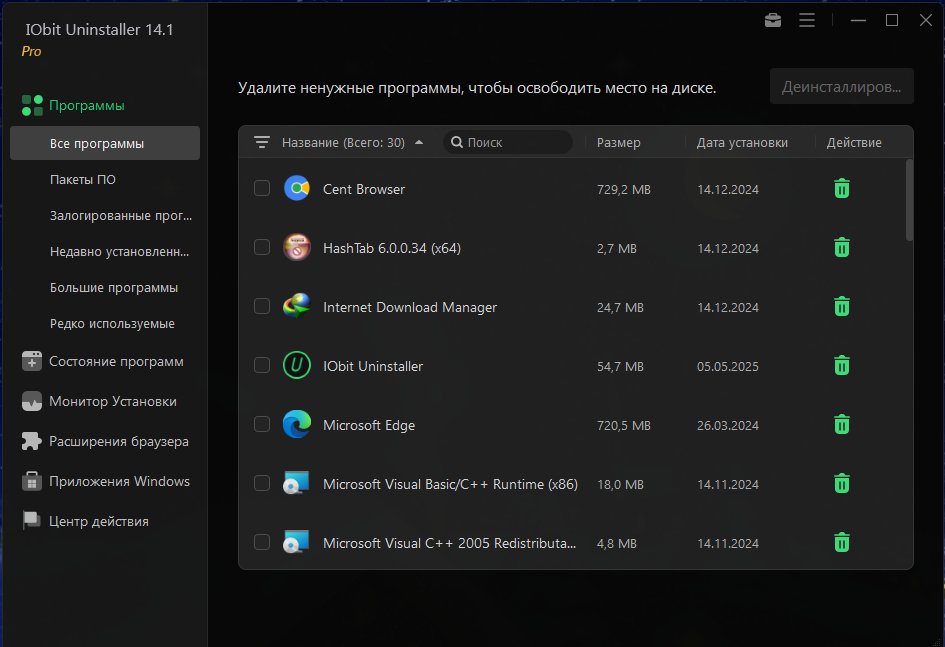Uninstall HashTab via its green trash icon
Image resolution: width=945 pixels, height=647 pixels.
point(841,248)
